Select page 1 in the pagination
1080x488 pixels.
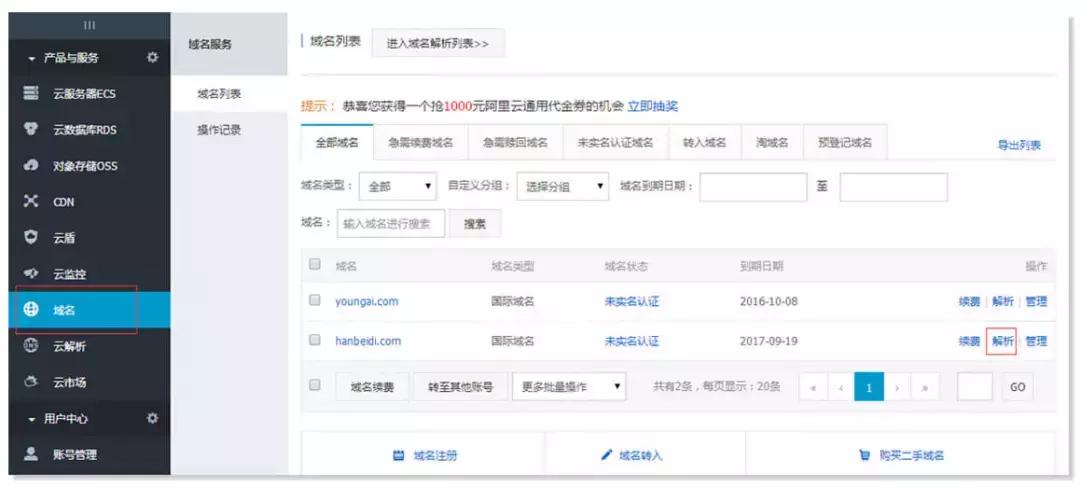click(x=869, y=387)
